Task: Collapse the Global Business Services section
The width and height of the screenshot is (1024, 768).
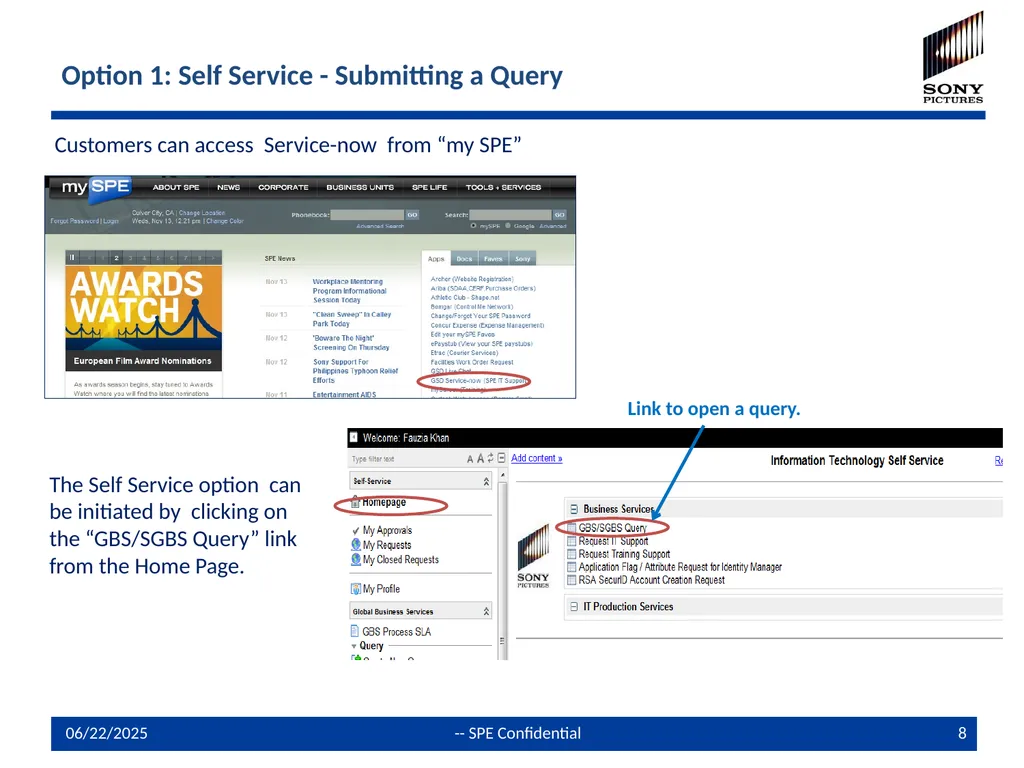Action: pyautogui.click(x=486, y=612)
